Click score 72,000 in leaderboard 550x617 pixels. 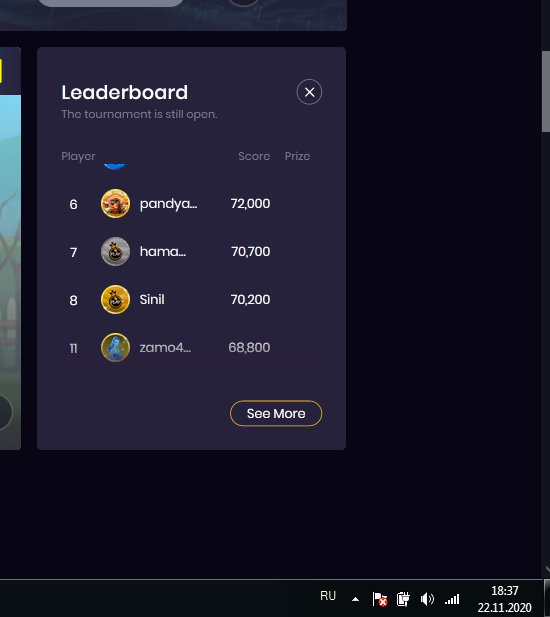click(x=250, y=203)
